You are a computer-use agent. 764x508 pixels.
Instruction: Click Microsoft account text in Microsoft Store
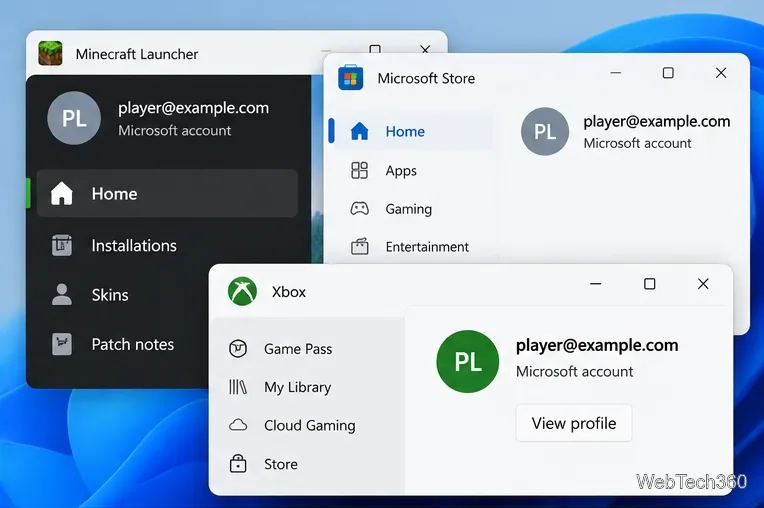pos(637,143)
